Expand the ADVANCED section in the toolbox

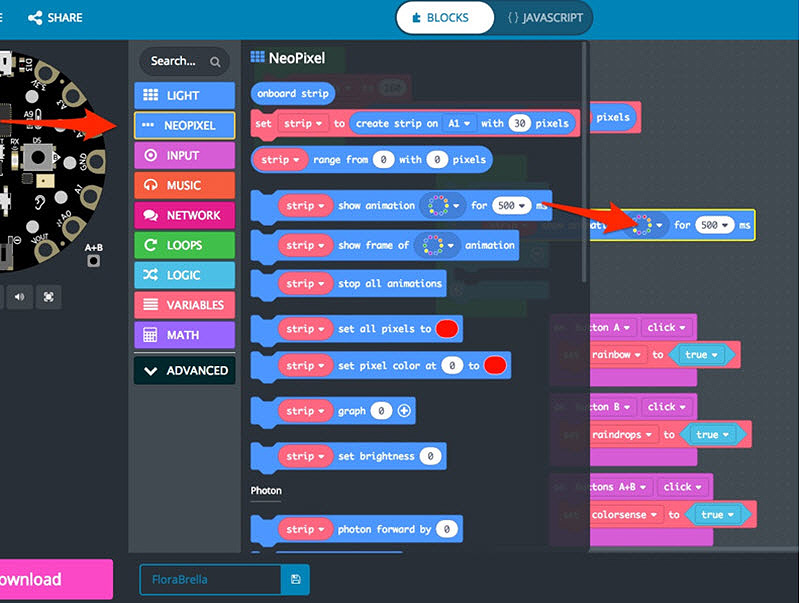tap(184, 371)
